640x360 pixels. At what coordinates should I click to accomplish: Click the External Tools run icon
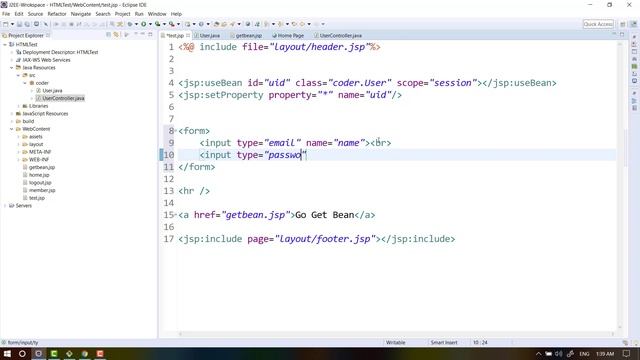(x=172, y=24)
